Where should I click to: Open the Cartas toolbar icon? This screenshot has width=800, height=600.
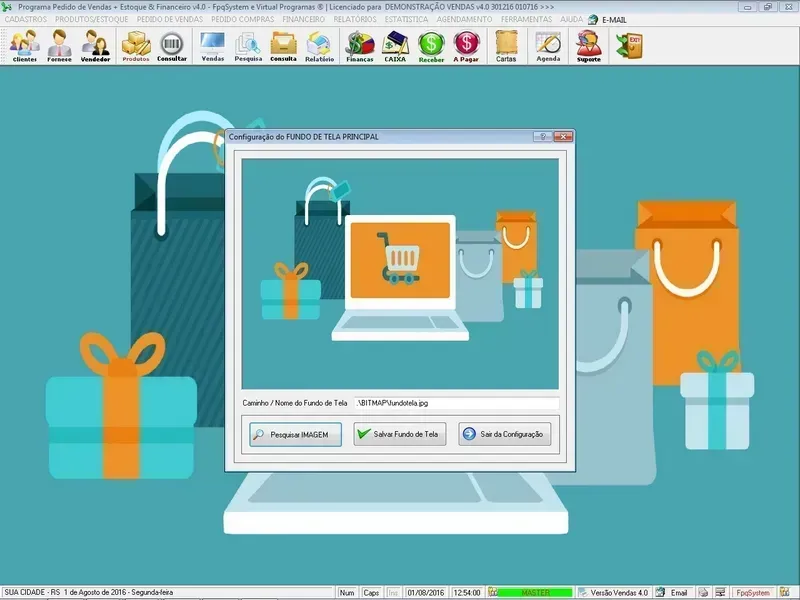click(x=506, y=46)
